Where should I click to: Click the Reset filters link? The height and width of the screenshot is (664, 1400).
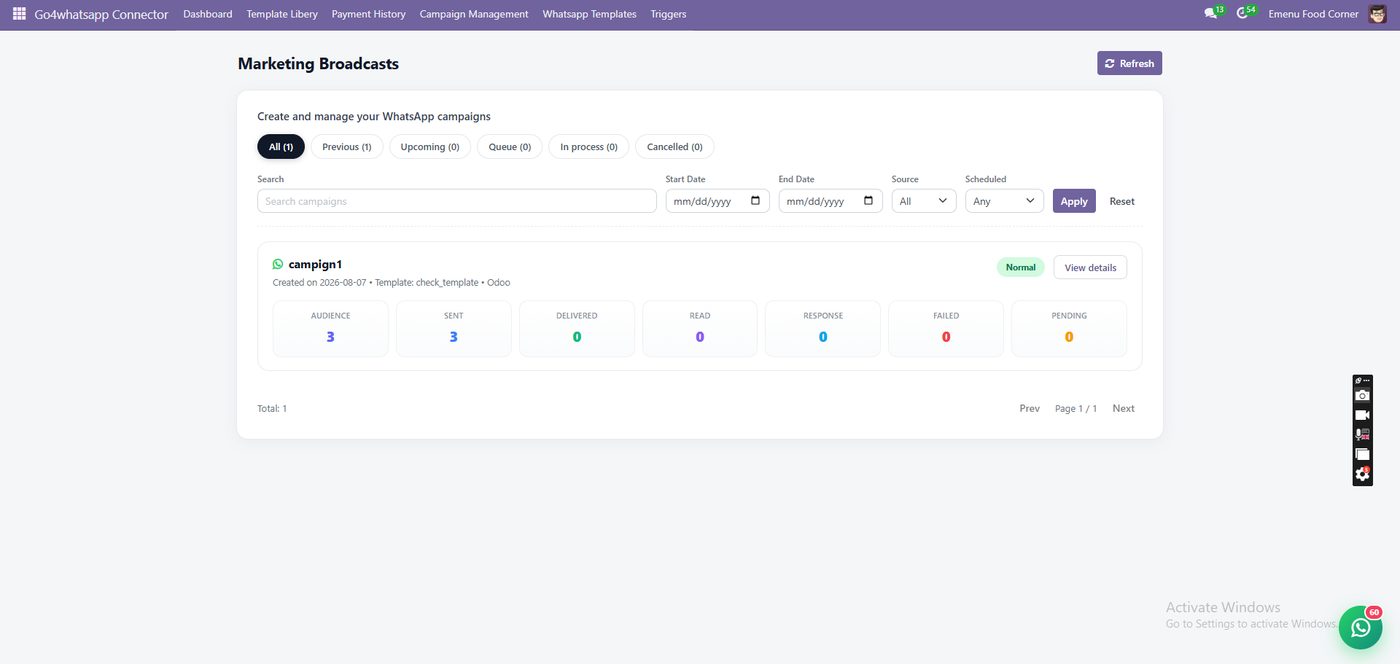click(x=1122, y=201)
